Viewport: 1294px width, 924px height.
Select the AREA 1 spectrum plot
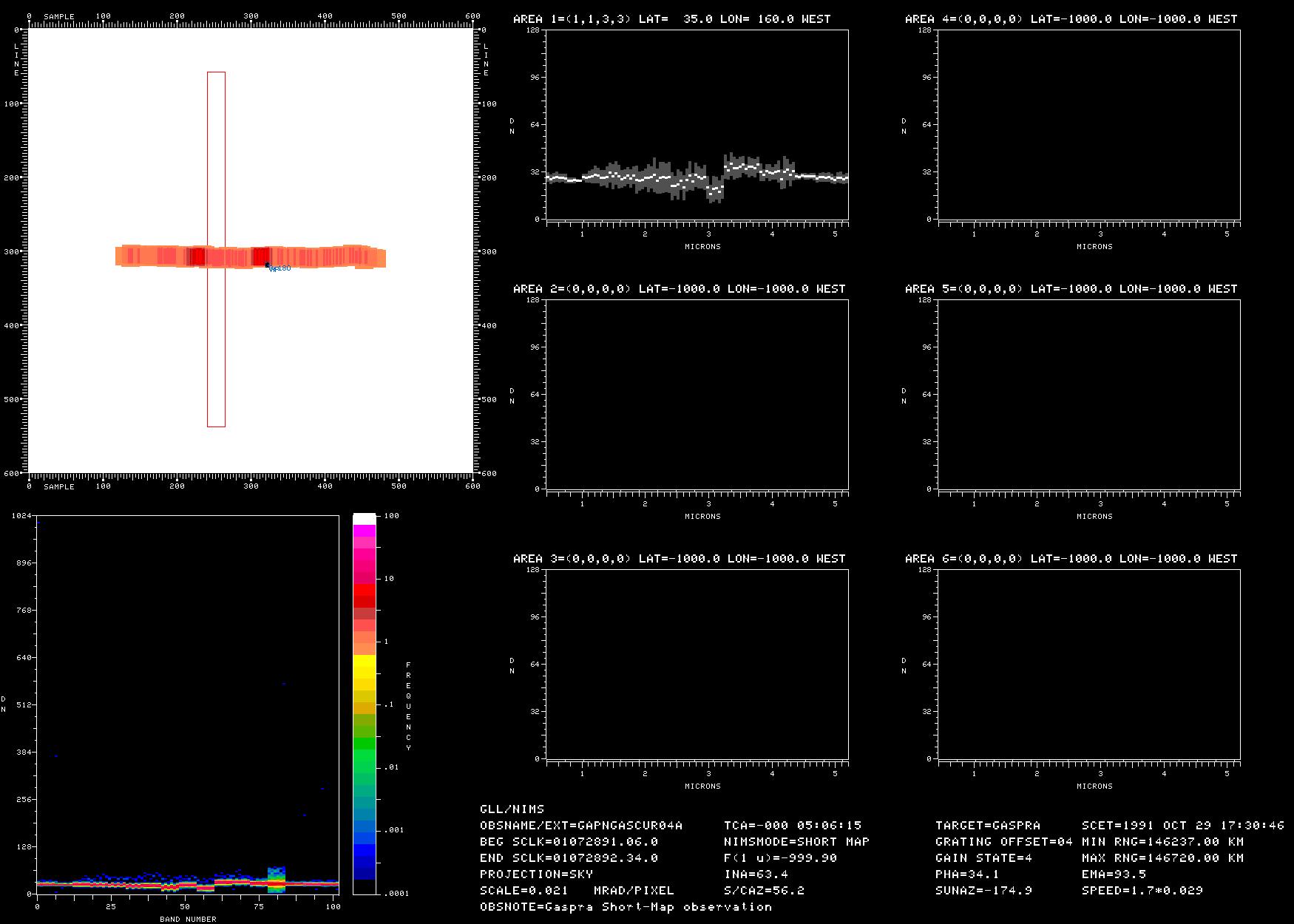697,124
